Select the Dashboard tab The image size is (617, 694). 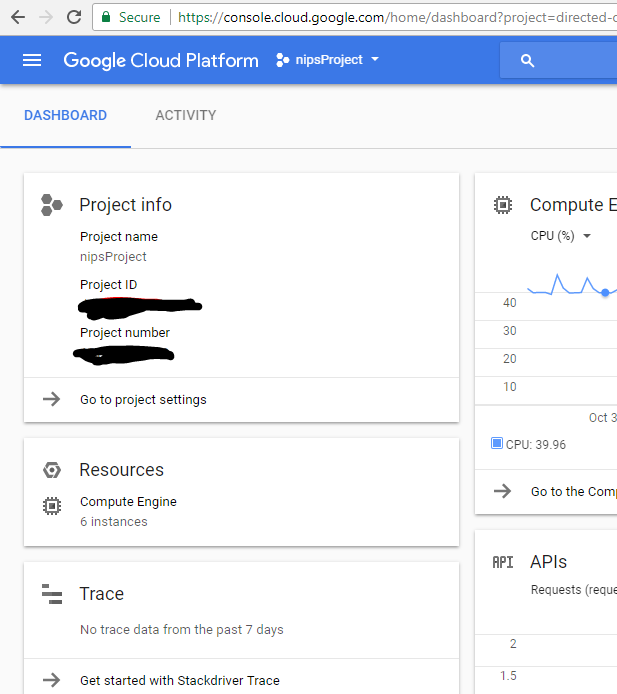[x=65, y=115]
